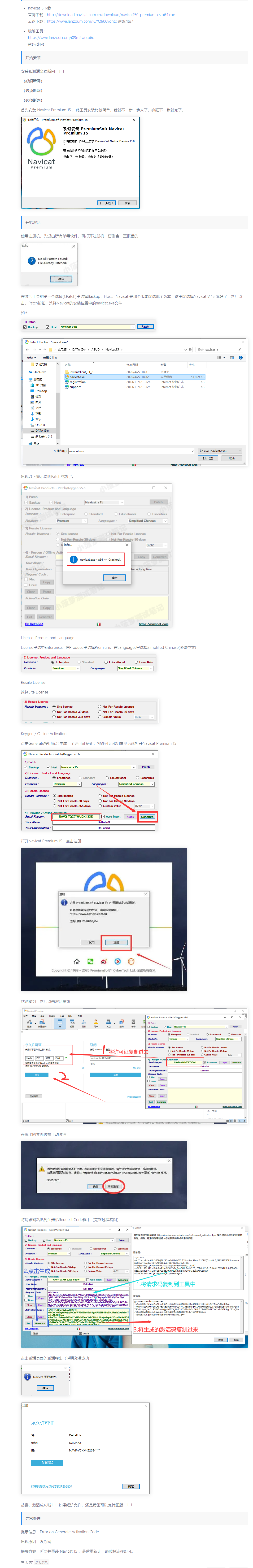Click 确定 in the activation failure dialog

pos(95,1186)
